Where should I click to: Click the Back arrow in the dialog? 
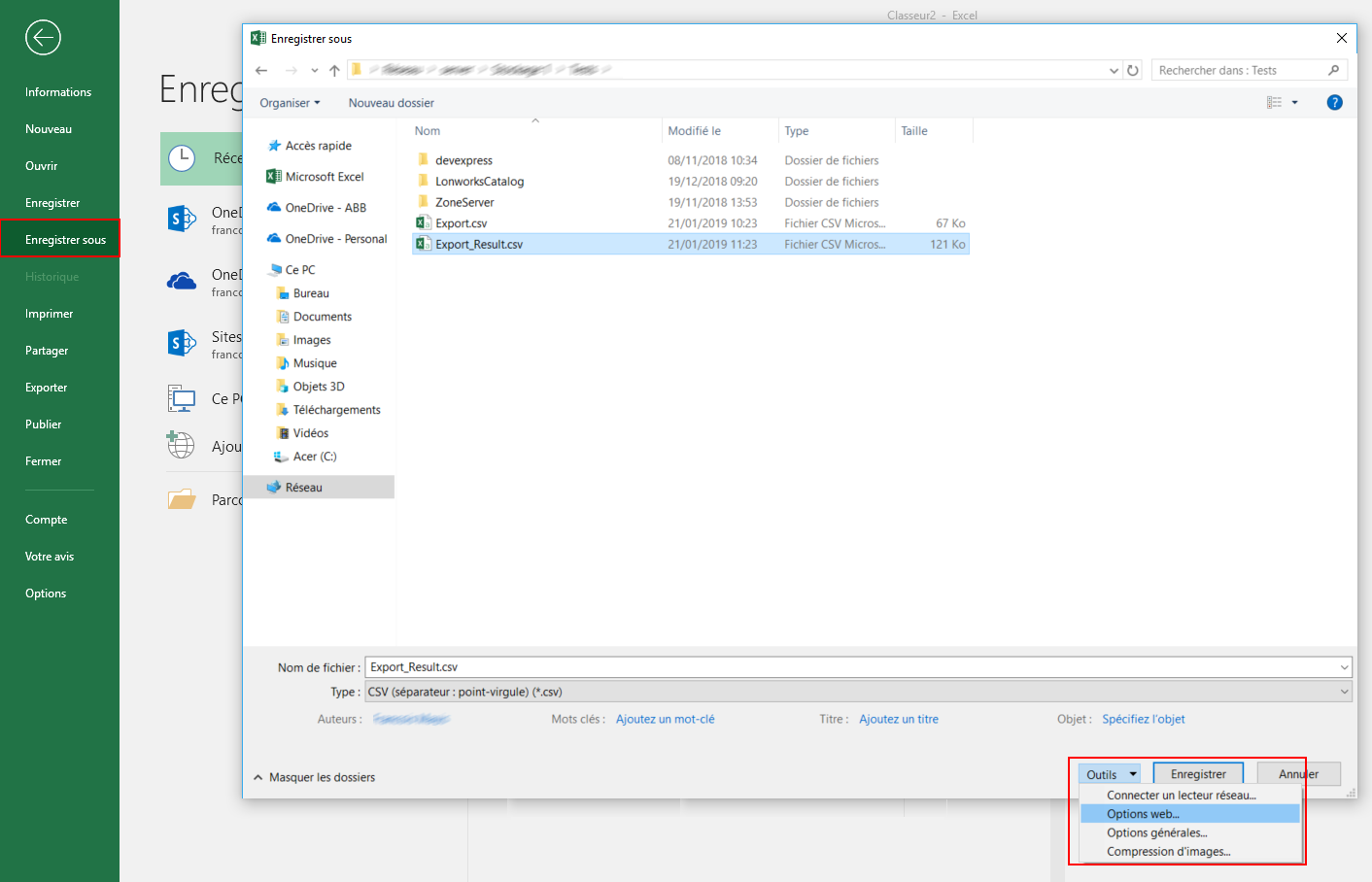261,70
